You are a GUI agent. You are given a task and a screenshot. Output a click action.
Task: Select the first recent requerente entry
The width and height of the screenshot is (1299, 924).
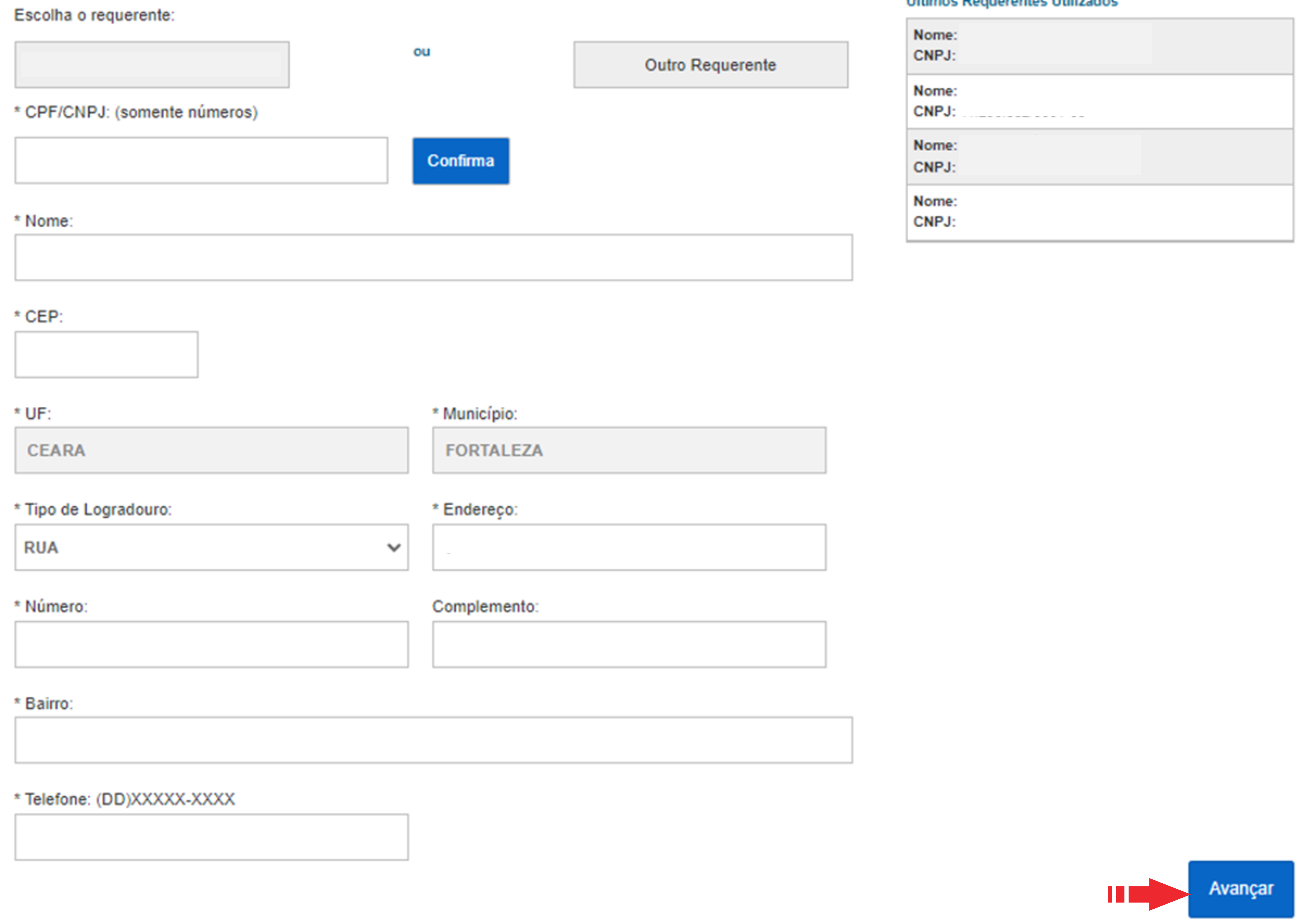pyautogui.click(x=1099, y=46)
